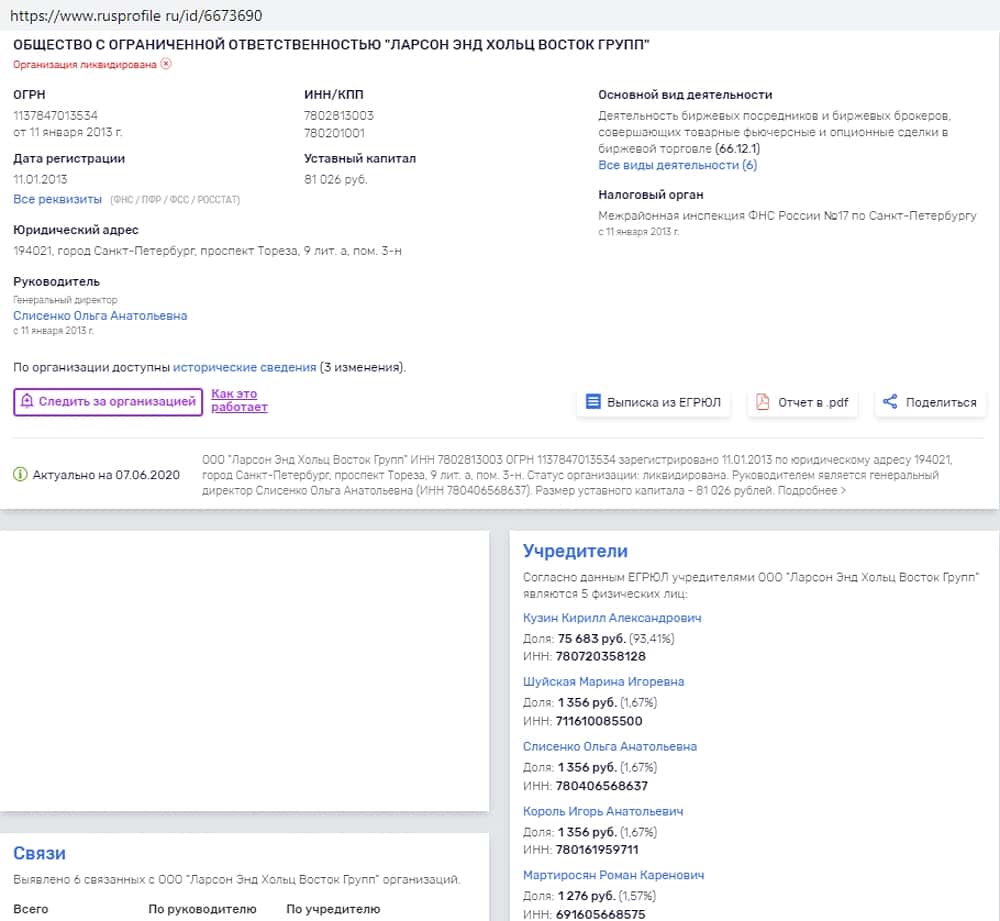The height and width of the screenshot is (921, 1000).
Task: Click the PDF report icon
Action: (762, 402)
